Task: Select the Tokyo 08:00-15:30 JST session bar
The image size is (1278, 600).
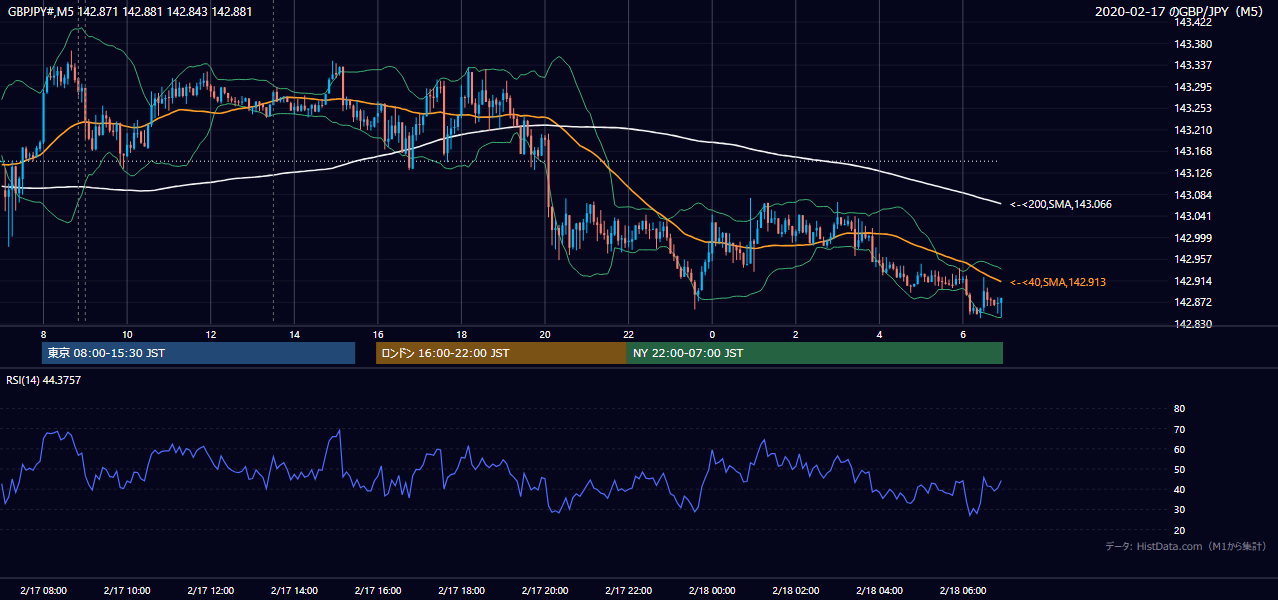Action: (x=198, y=353)
